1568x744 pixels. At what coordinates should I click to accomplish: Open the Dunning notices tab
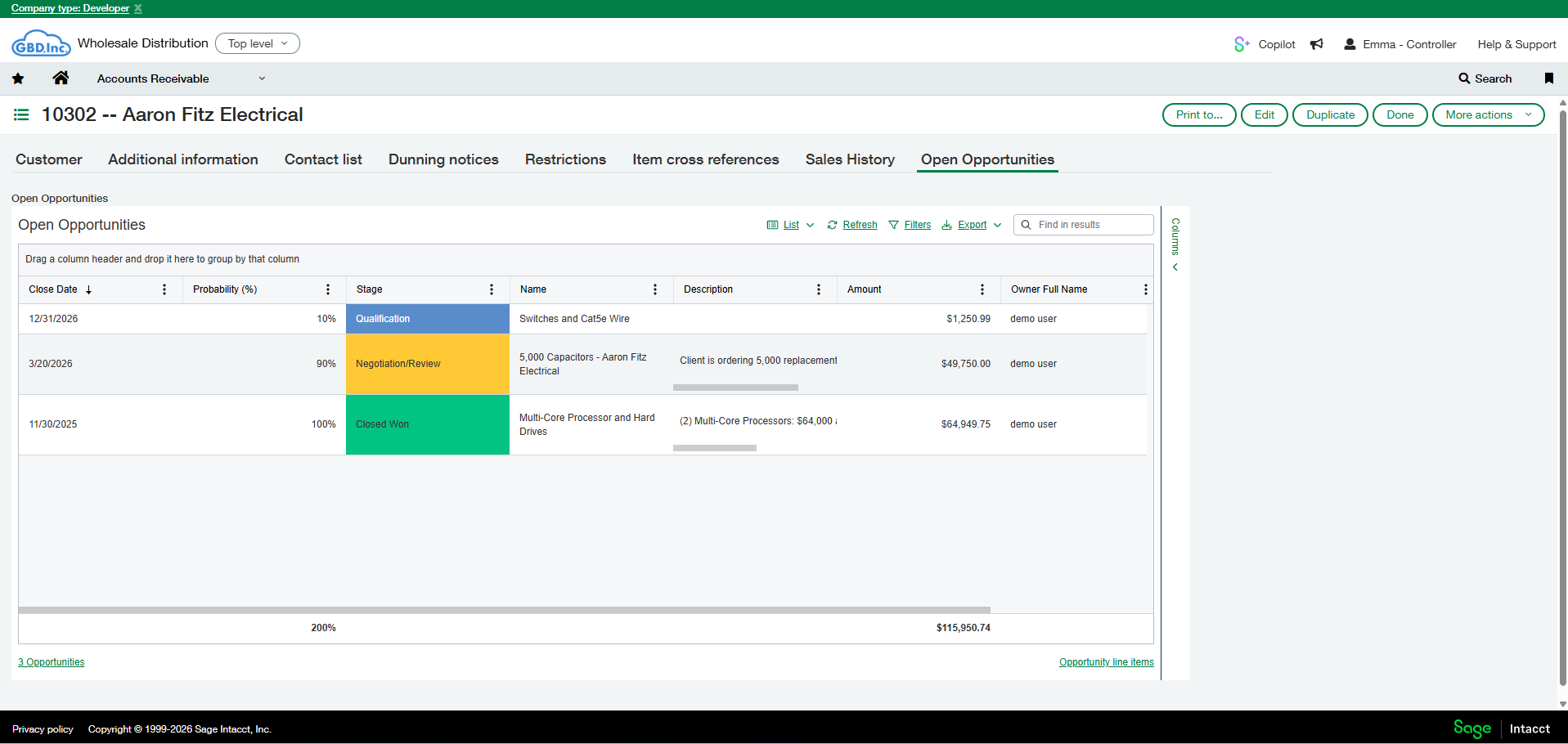tap(443, 159)
